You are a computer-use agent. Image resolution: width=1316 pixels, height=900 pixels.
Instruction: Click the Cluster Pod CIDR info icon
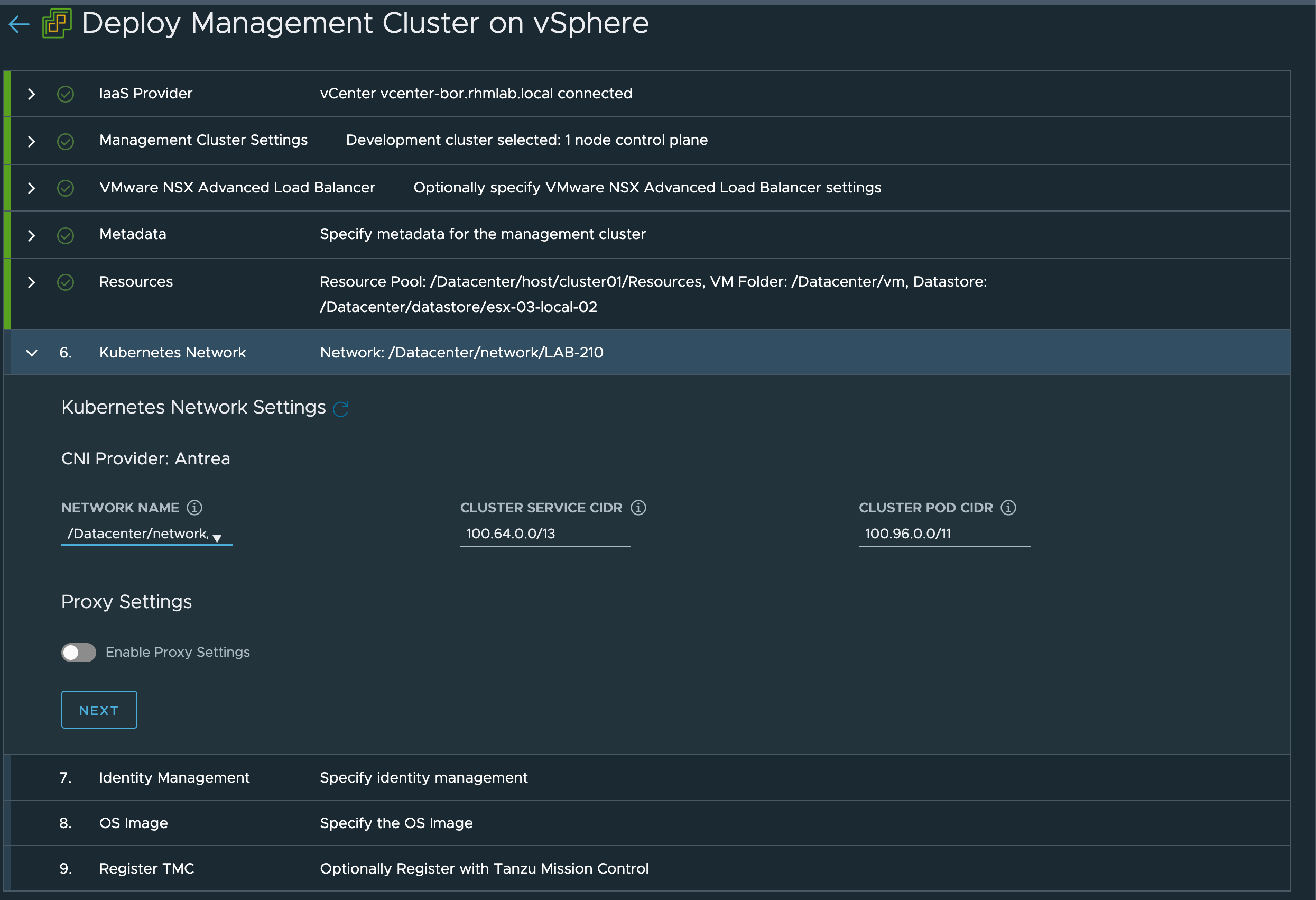coord(1008,508)
